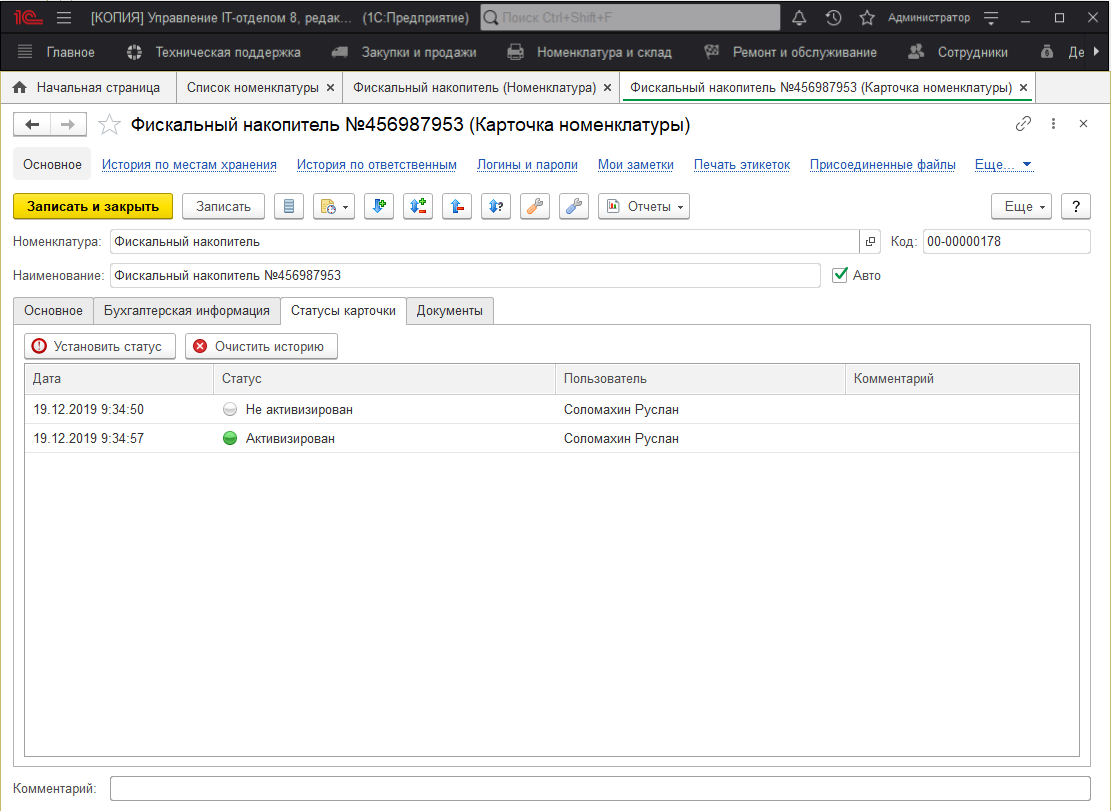Uncheck the Авто checkbox
The image size is (1111, 811).
point(840,275)
